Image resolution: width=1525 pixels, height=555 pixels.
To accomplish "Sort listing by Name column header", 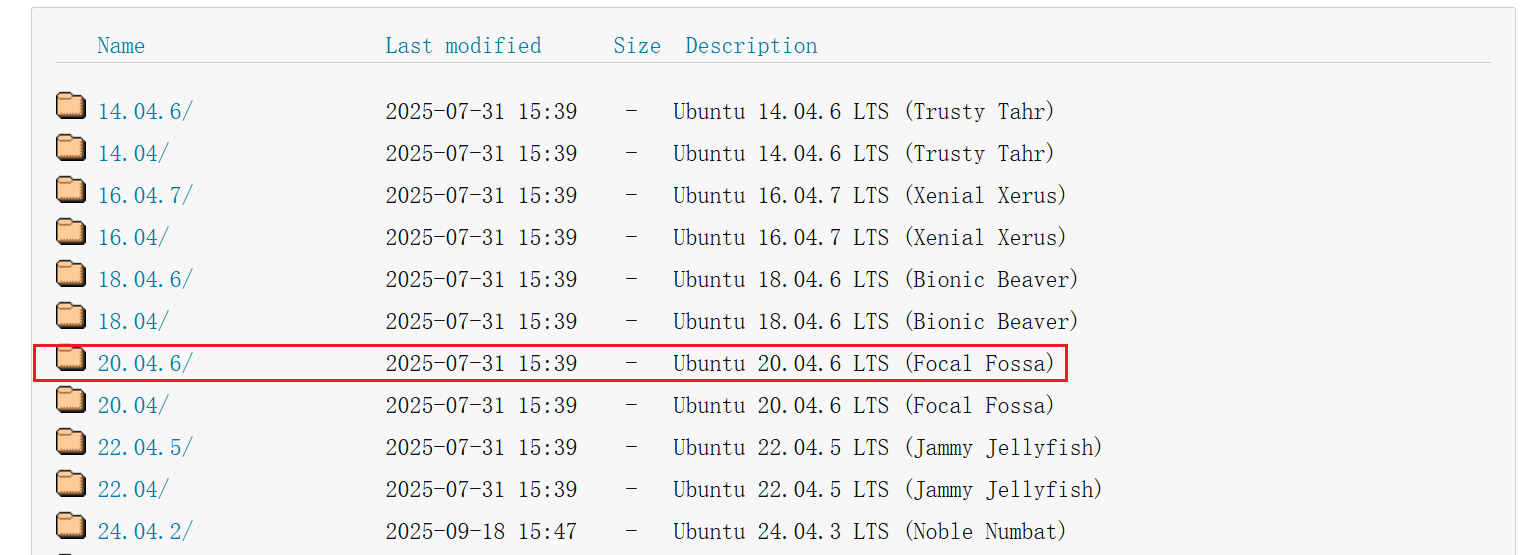I will 121,46.
